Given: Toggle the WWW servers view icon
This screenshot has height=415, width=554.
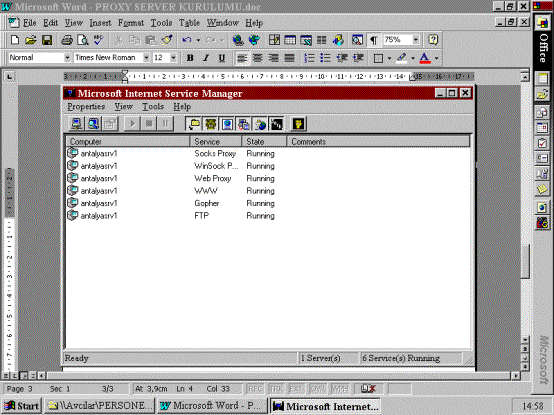Looking at the screenshot, I should point(227,124).
